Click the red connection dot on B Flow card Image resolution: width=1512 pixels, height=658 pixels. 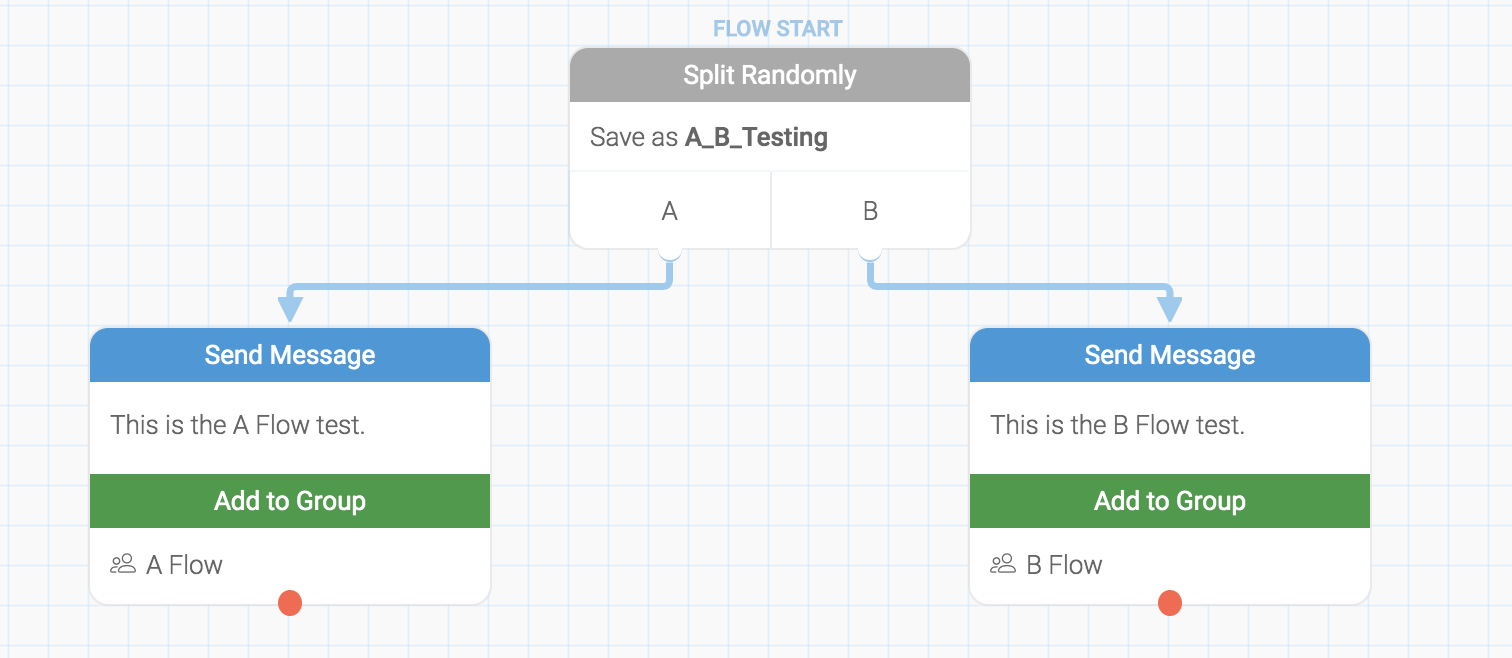1169,603
